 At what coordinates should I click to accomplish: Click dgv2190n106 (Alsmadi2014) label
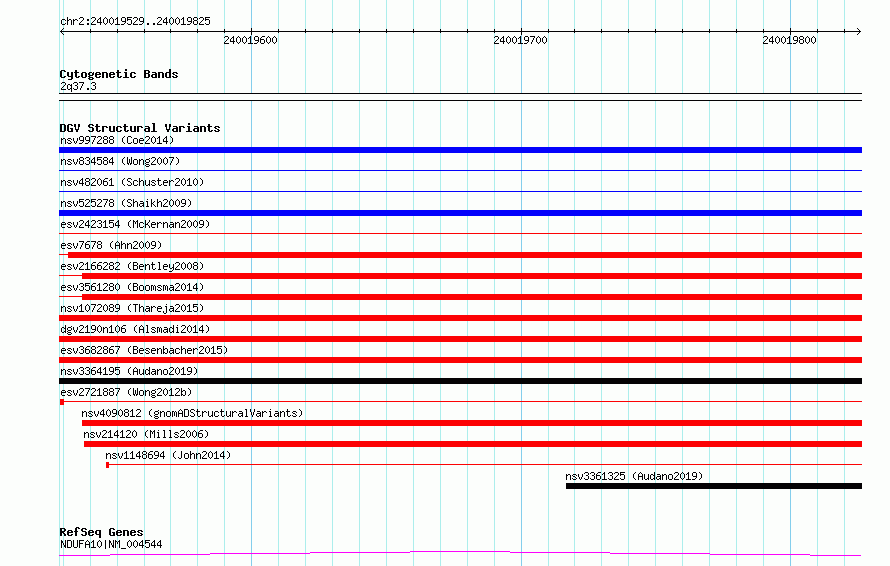[135, 329]
